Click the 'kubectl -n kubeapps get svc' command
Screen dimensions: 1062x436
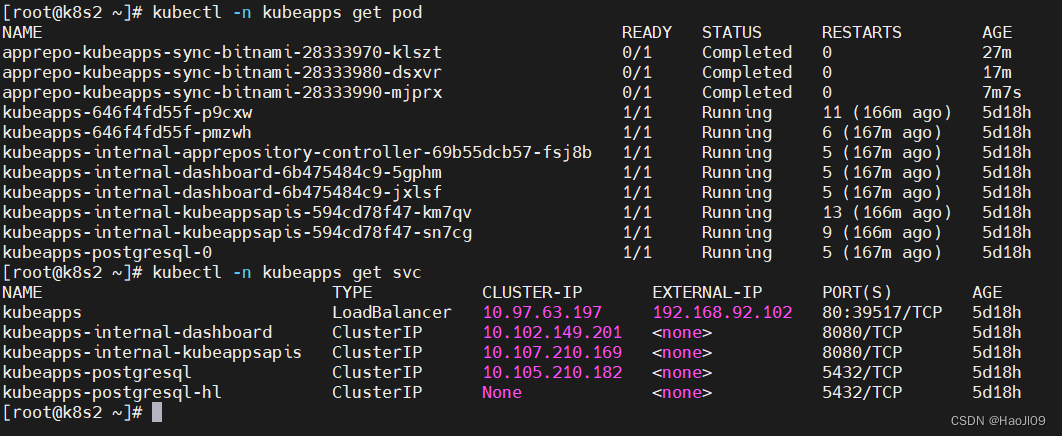[287, 273]
